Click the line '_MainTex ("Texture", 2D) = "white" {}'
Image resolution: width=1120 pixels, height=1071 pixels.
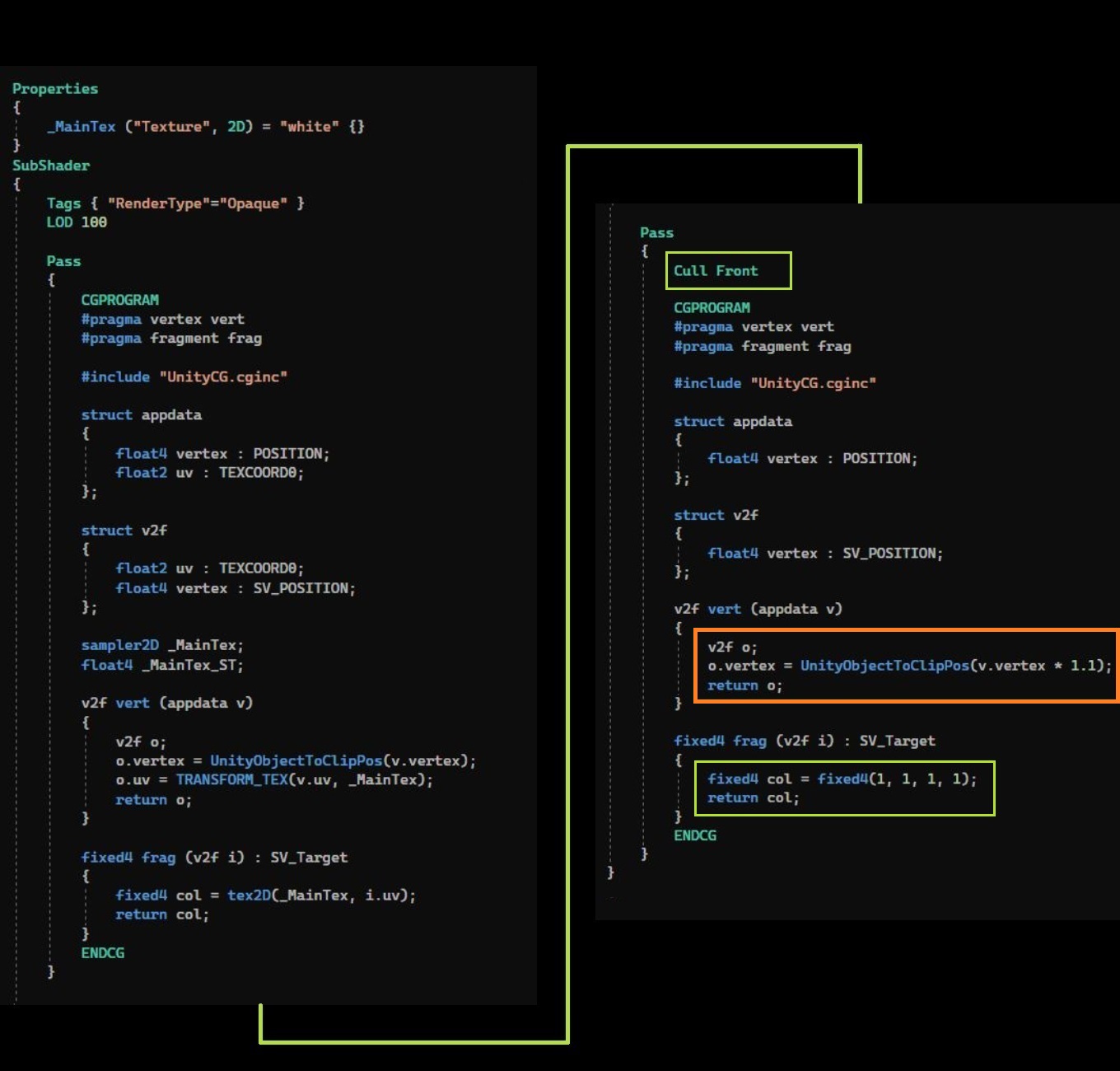(205, 126)
